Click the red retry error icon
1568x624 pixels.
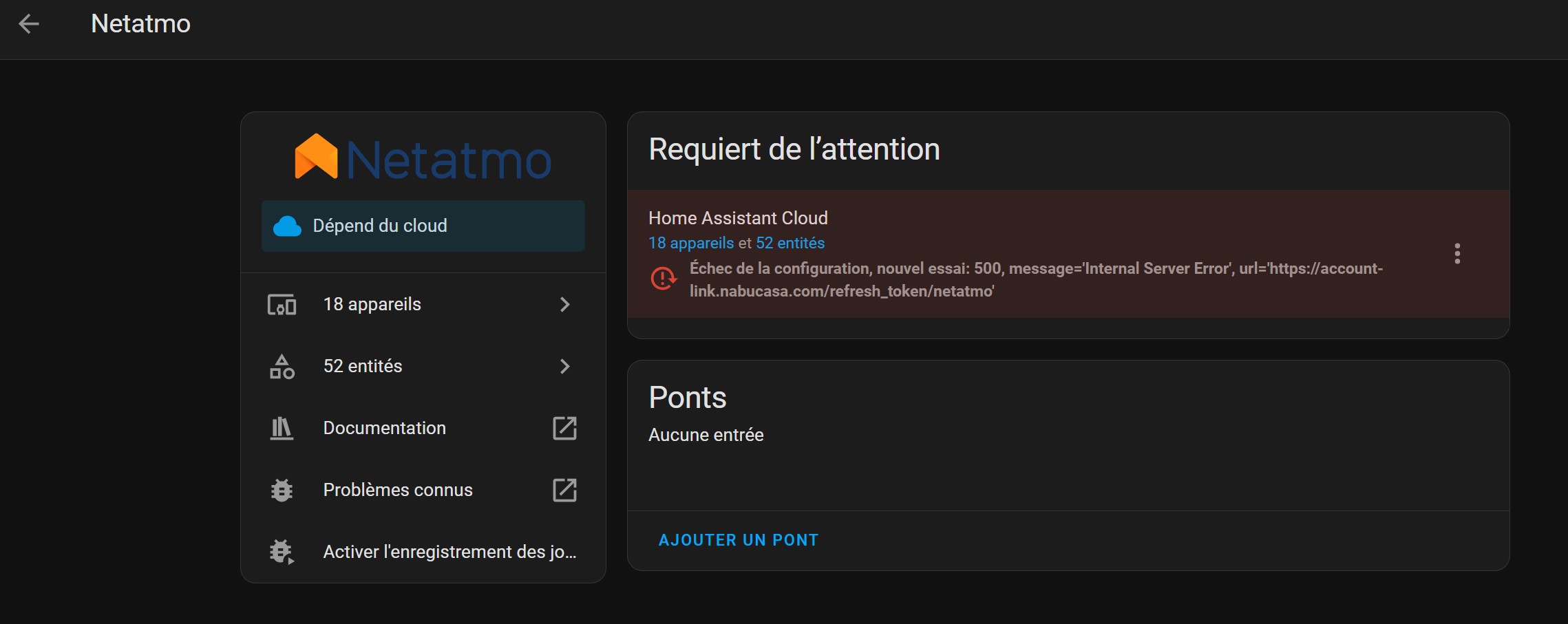click(x=664, y=279)
